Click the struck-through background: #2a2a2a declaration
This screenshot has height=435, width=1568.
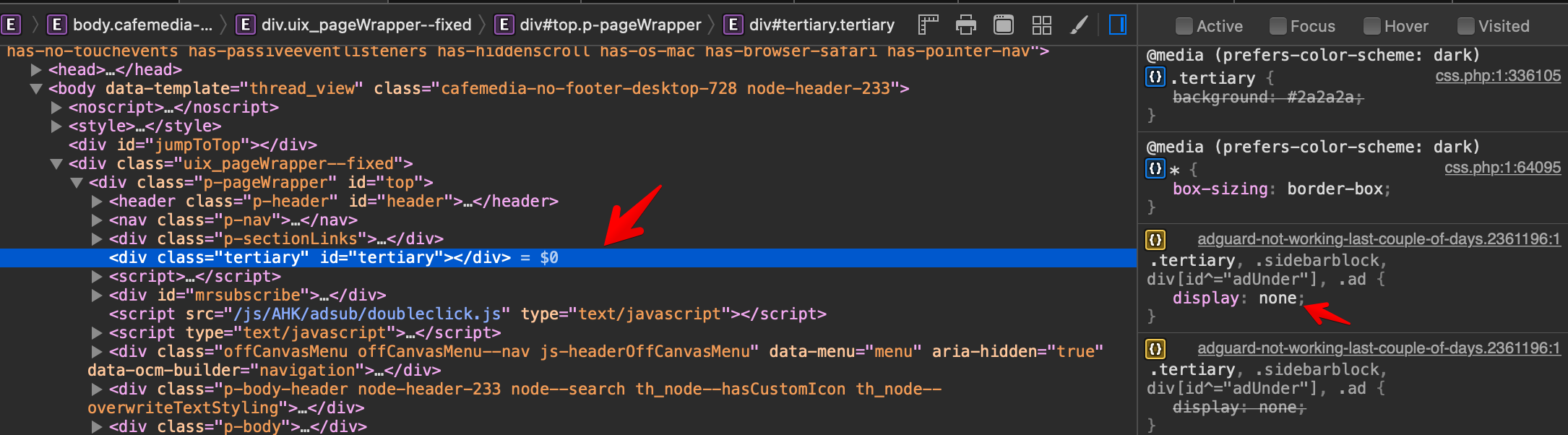coord(1267,98)
